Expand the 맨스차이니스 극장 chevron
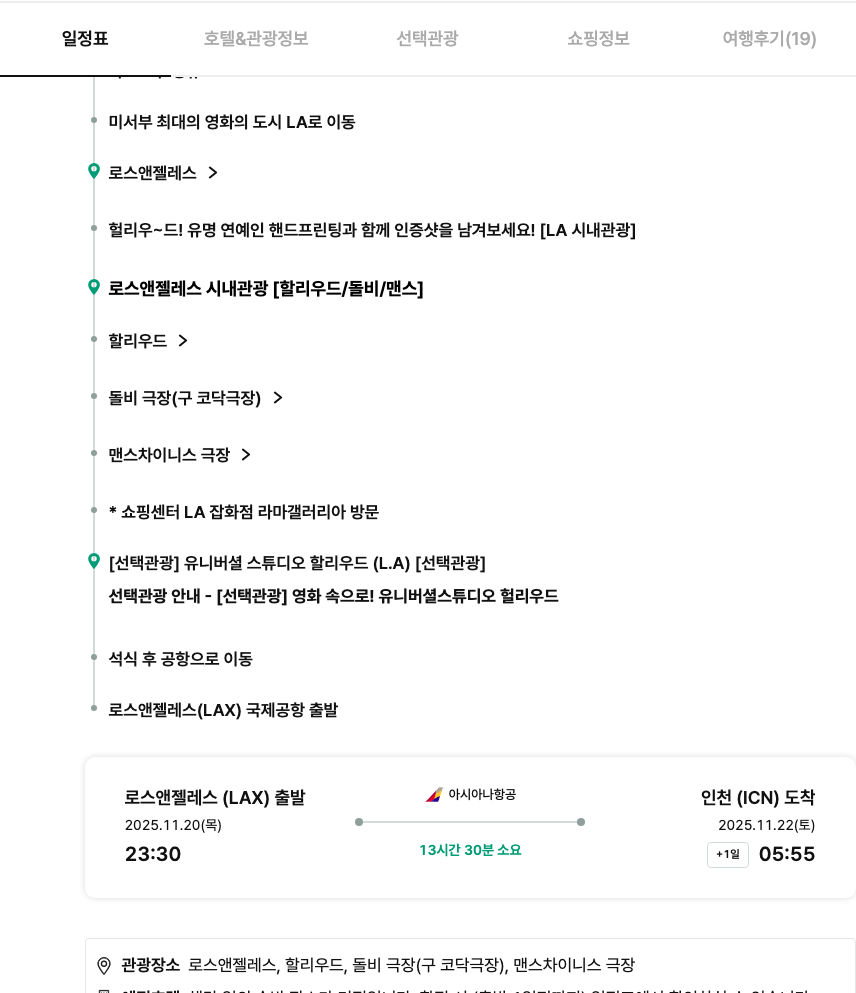The width and height of the screenshot is (856, 993). [246, 455]
